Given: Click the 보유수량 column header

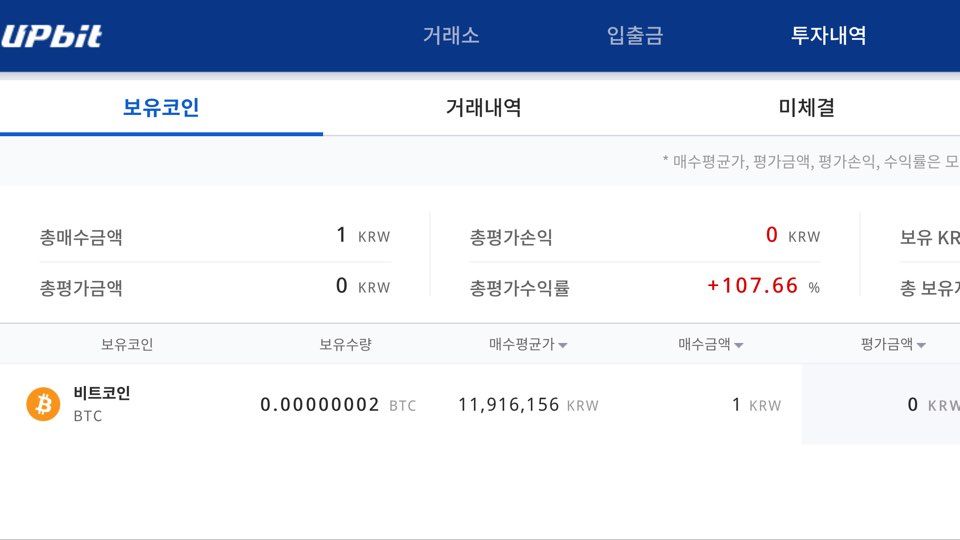Looking at the screenshot, I should pyautogui.click(x=345, y=344).
